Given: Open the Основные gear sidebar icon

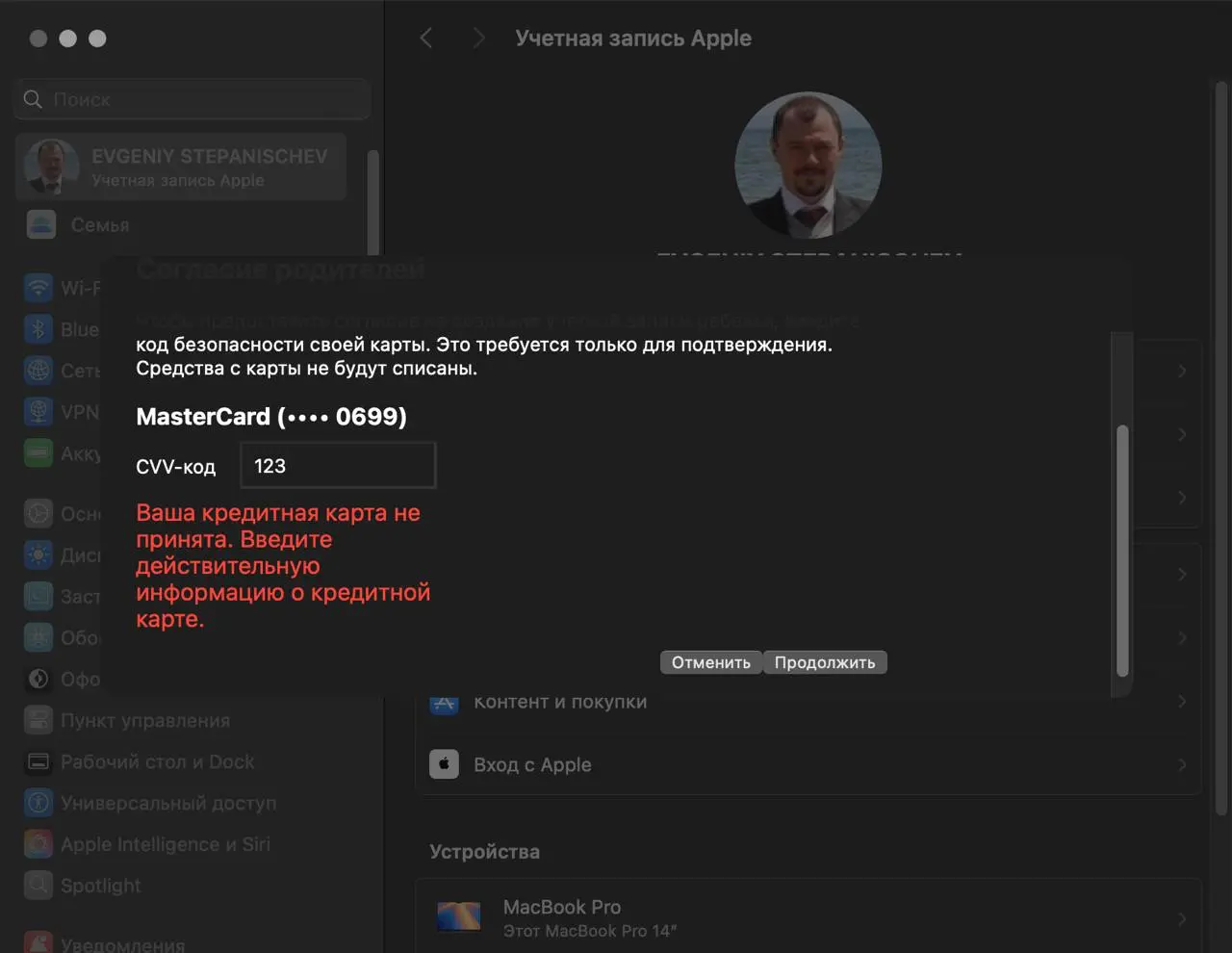Looking at the screenshot, I should point(38,514).
